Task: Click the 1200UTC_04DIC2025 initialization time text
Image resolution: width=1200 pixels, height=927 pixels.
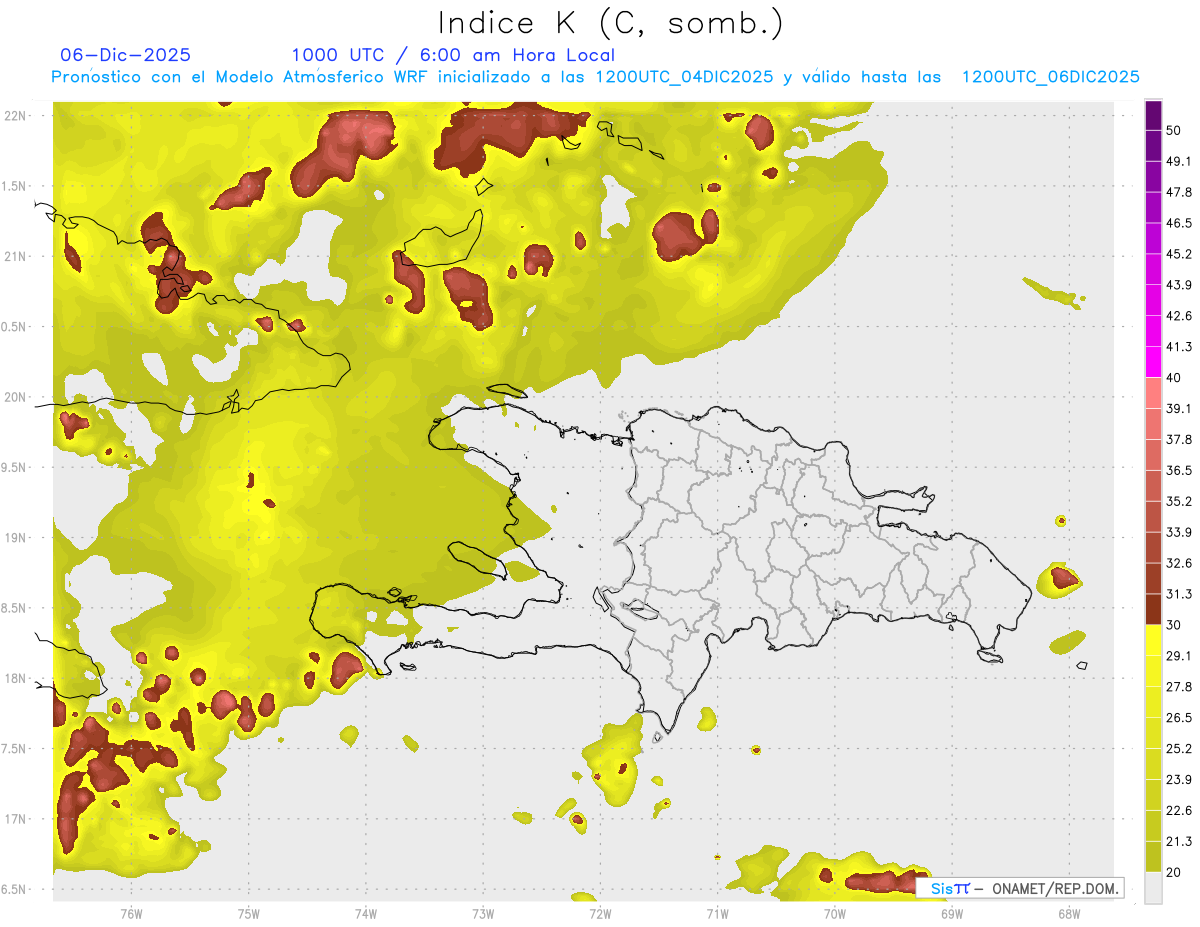Action: pyautogui.click(x=684, y=77)
